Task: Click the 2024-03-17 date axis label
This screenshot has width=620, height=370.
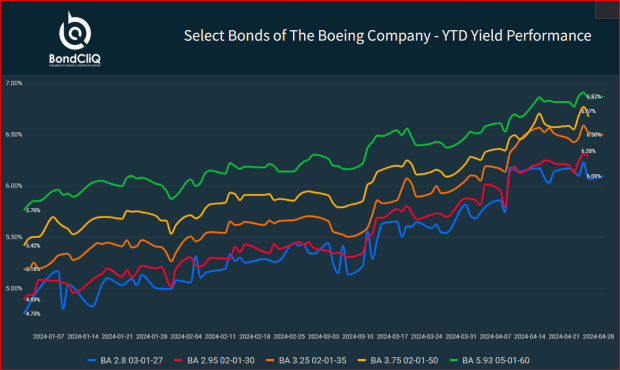Action: click(x=392, y=337)
